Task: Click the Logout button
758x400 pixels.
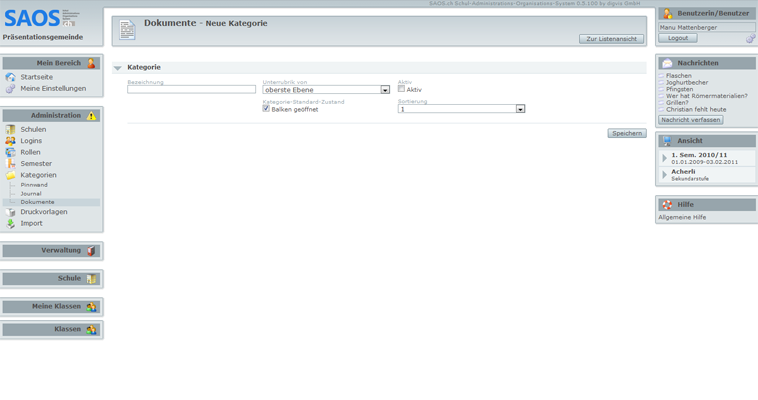Action: point(678,38)
